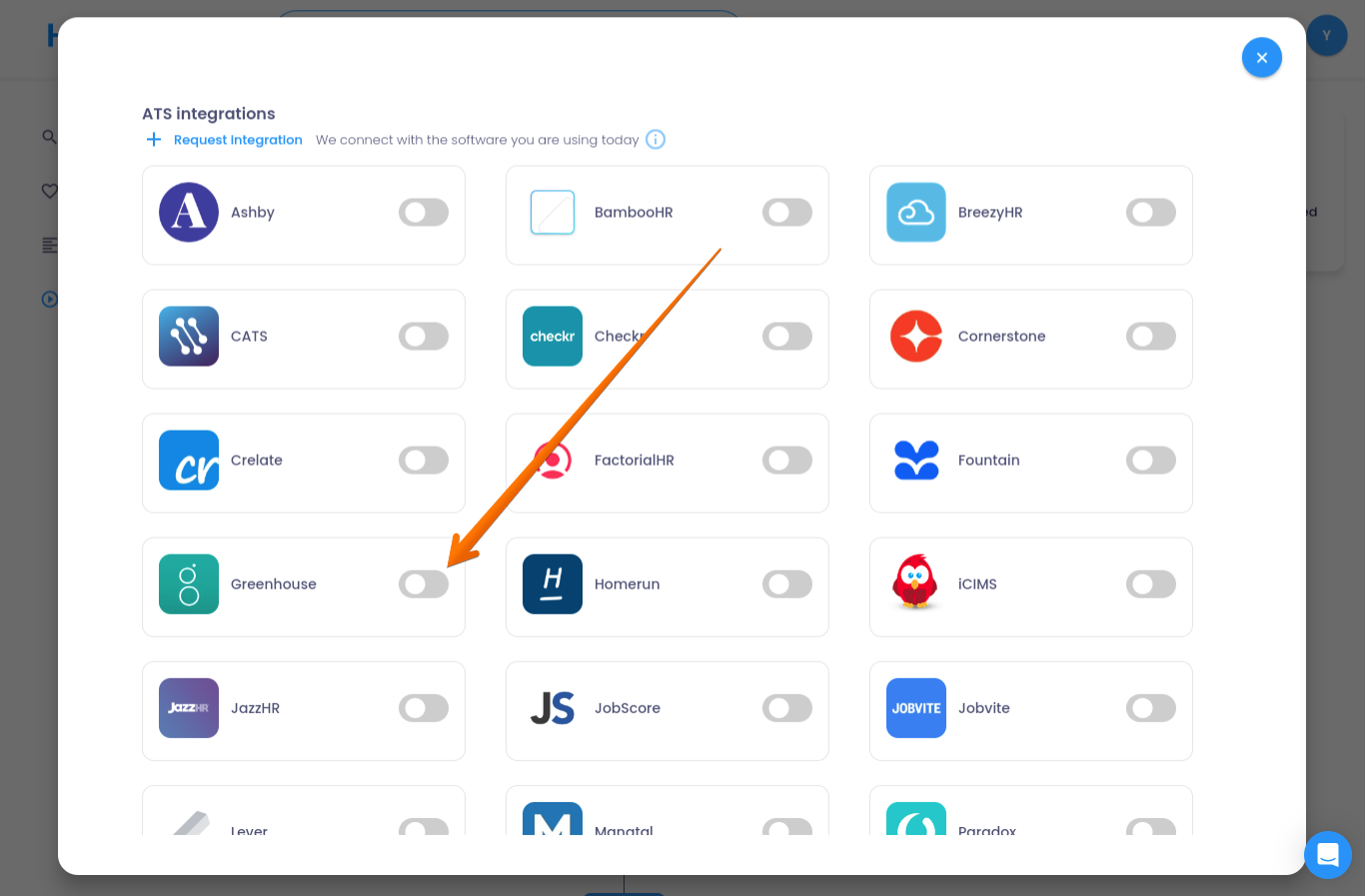Switch on the JazzHR integration
The image size is (1365, 896).
[x=424, y=708]
